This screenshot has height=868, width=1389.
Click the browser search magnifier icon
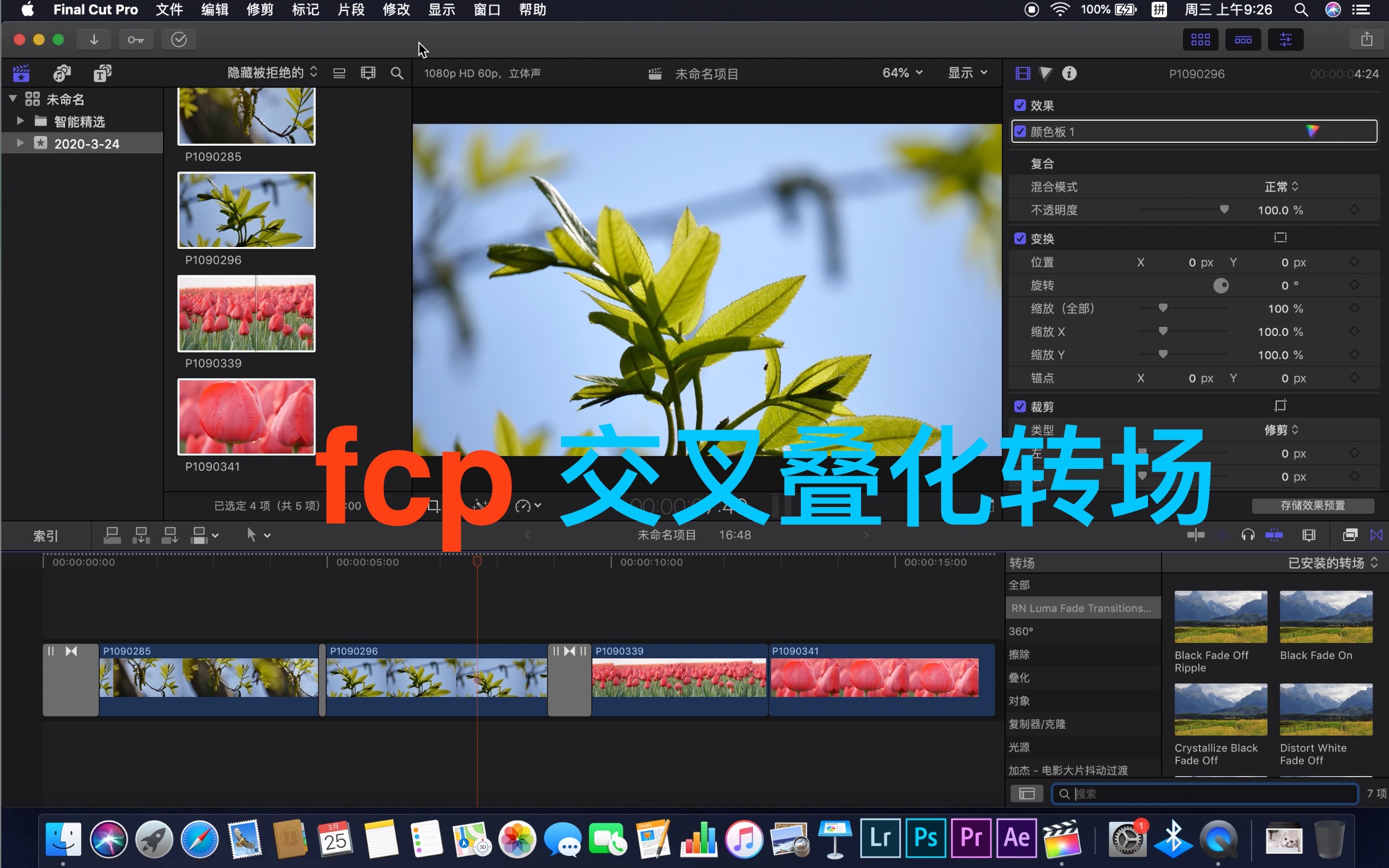click(397, 74)
